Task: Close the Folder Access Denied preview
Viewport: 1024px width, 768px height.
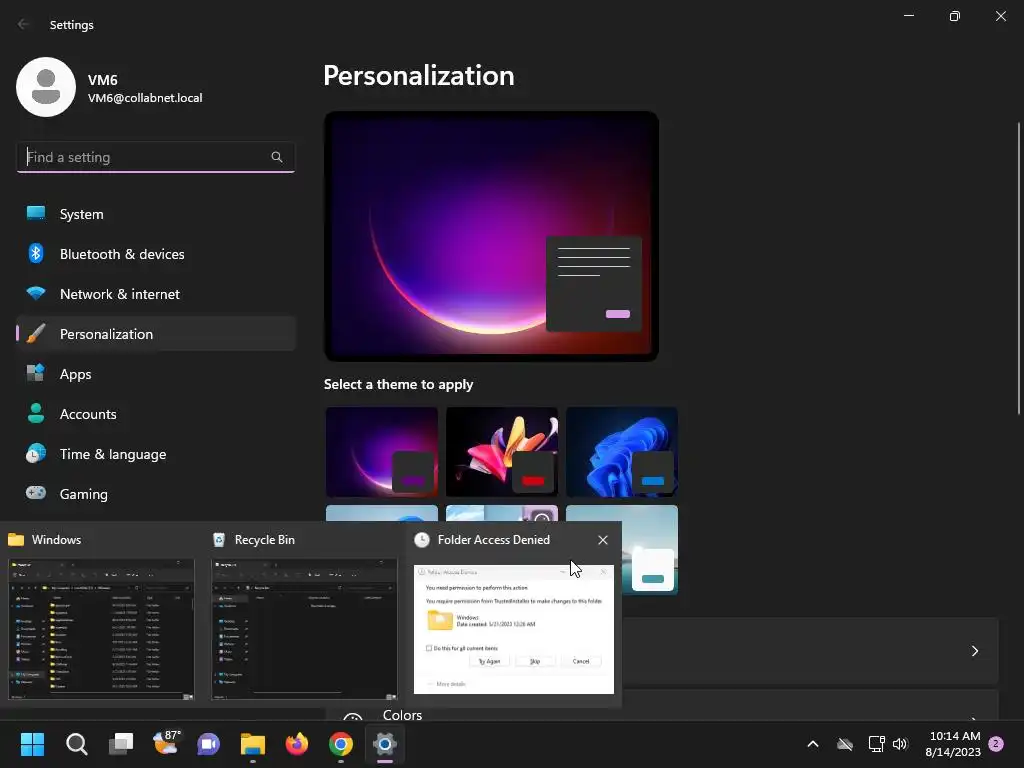Action: 603,540
